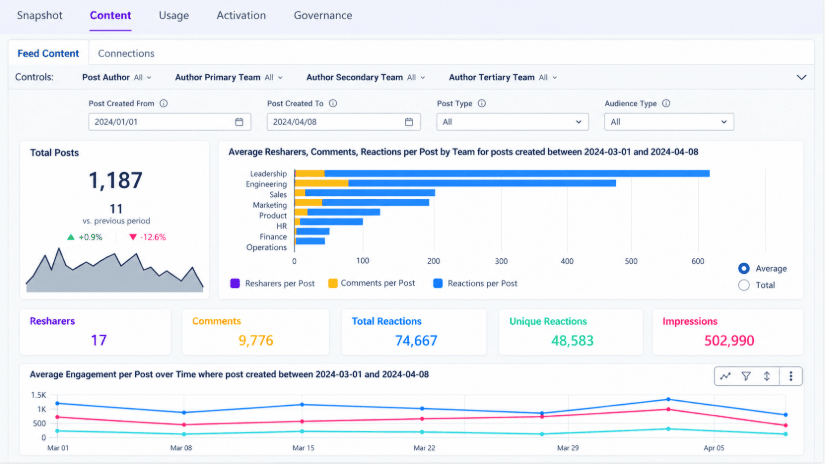The height and width of the screenshot is (464, 825).
Task: Toggle Resharers per Post legend swatch
Action: tap(235, 284)
